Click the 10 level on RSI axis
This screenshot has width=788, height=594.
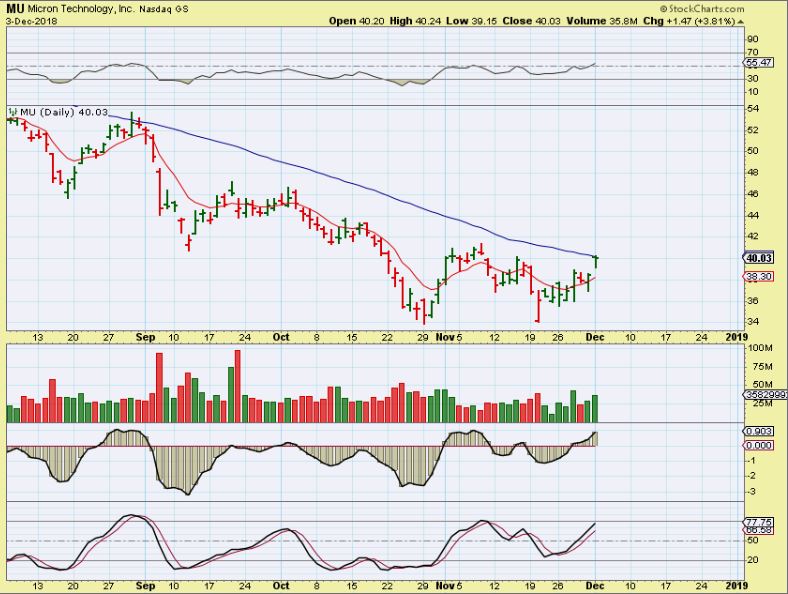(x=753, y=92)
